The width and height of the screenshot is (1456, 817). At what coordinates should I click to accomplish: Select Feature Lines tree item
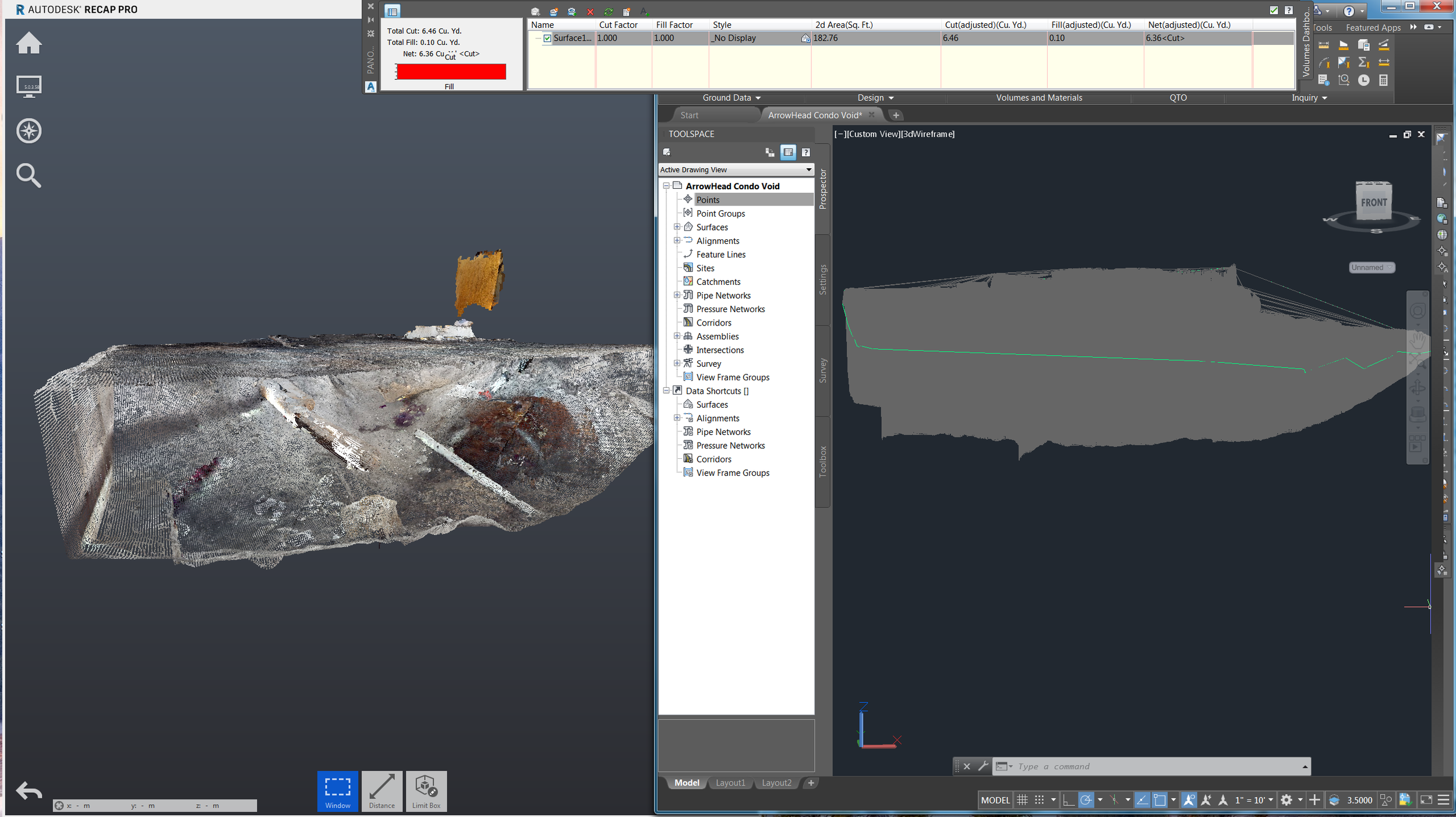coord(720,254)
